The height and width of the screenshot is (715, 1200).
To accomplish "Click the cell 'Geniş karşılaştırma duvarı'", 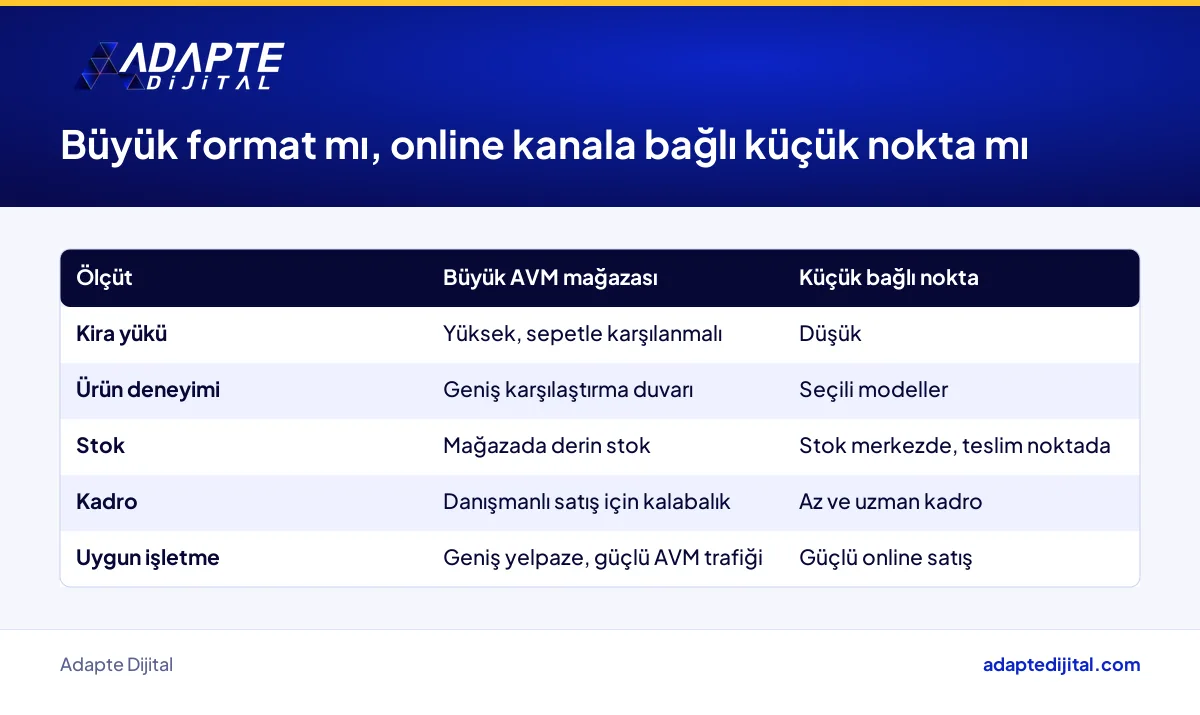I will point(568,390).
